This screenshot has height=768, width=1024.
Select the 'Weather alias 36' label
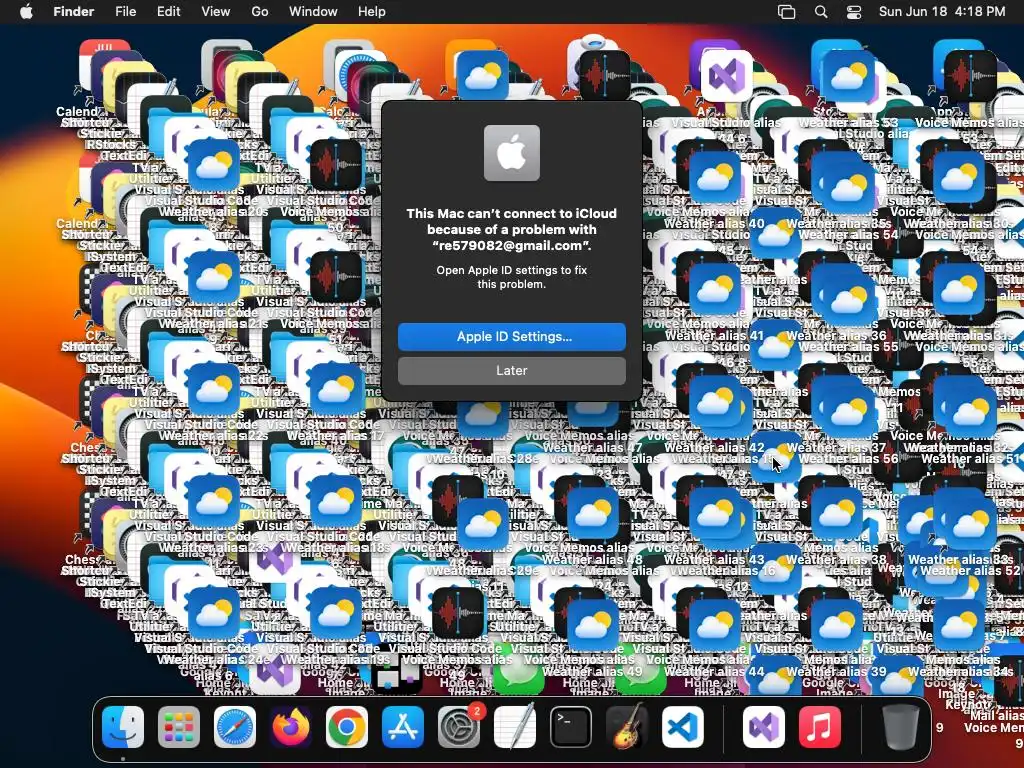pos(836,336)
